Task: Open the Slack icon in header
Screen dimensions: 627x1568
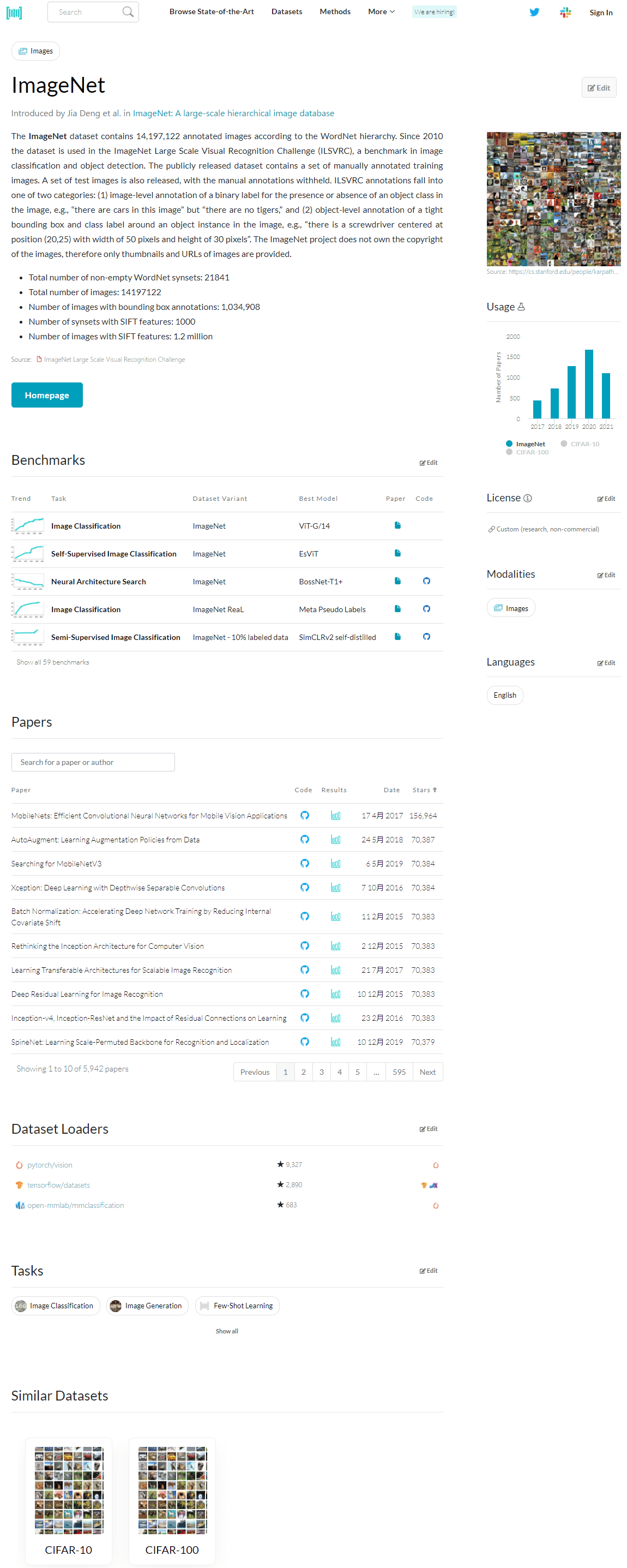Action: pyautogui.click(x=565, y=12)
